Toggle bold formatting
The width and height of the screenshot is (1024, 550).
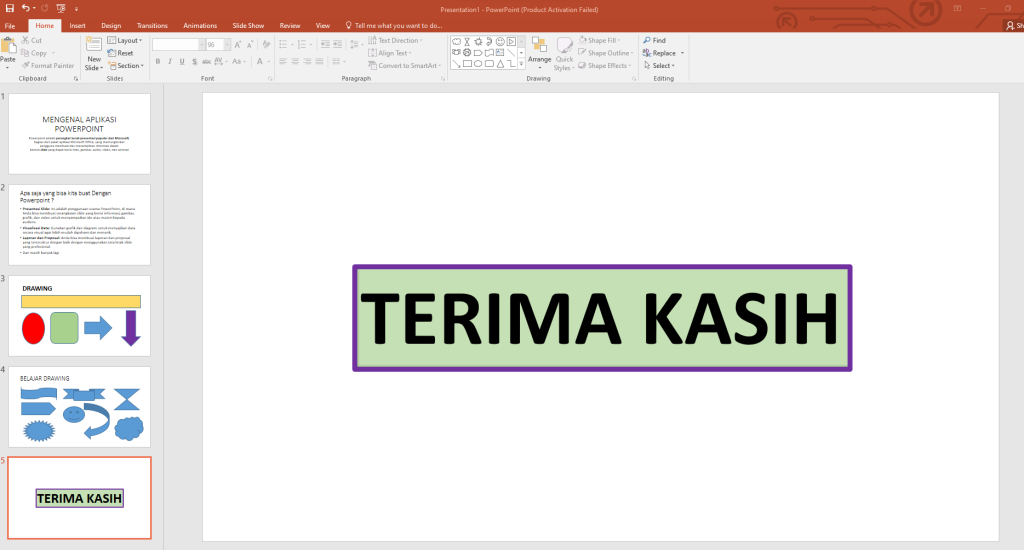click(x=157, y=62)
